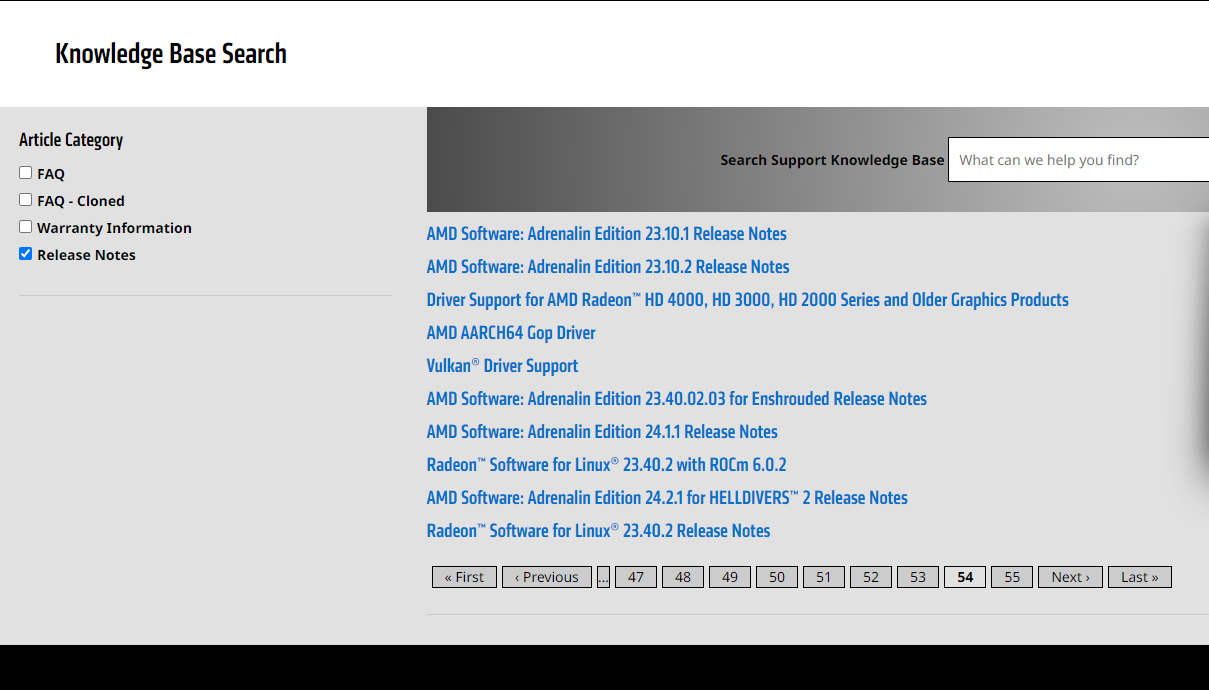This screenshot has height=690, width=1209.
Task: Open Adrenalin Edition 24.1.1 Release Notes
Action: (602, 432)
